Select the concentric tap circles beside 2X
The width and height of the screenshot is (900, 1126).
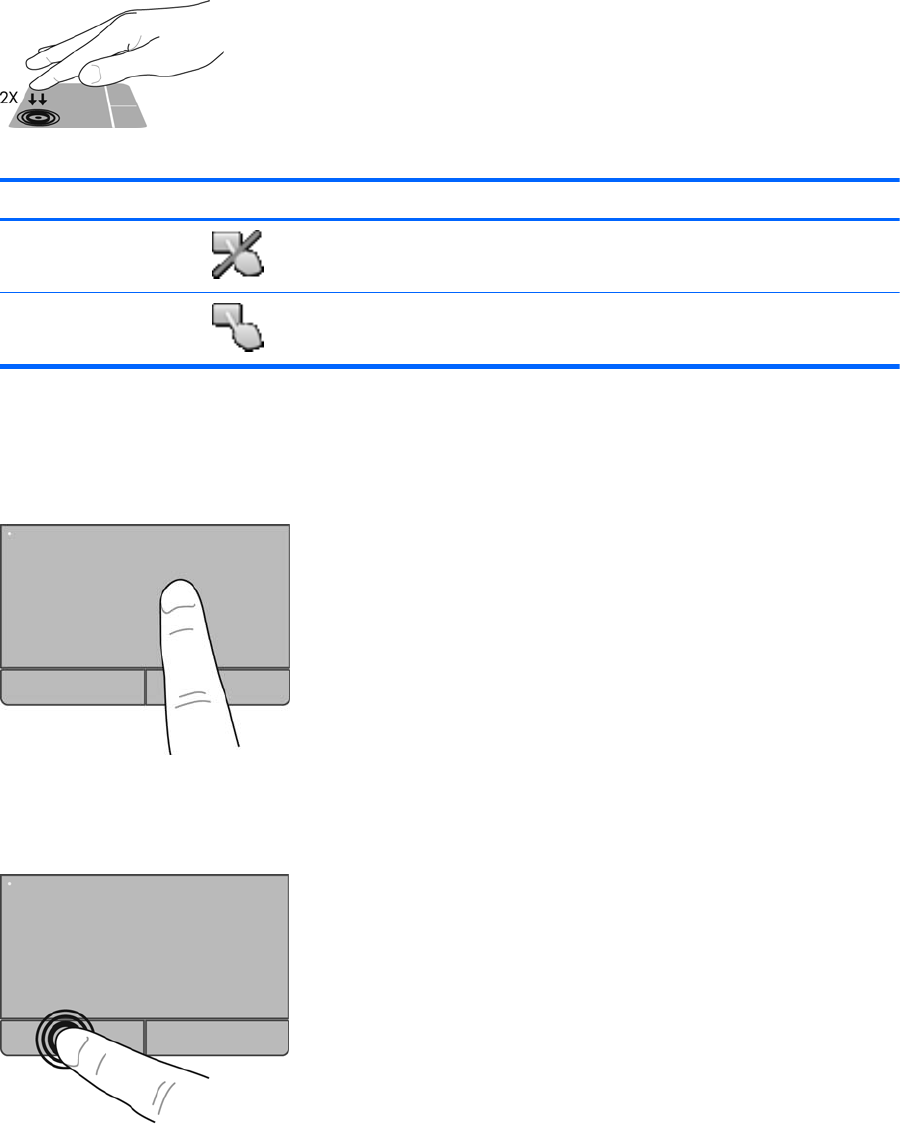38,117
